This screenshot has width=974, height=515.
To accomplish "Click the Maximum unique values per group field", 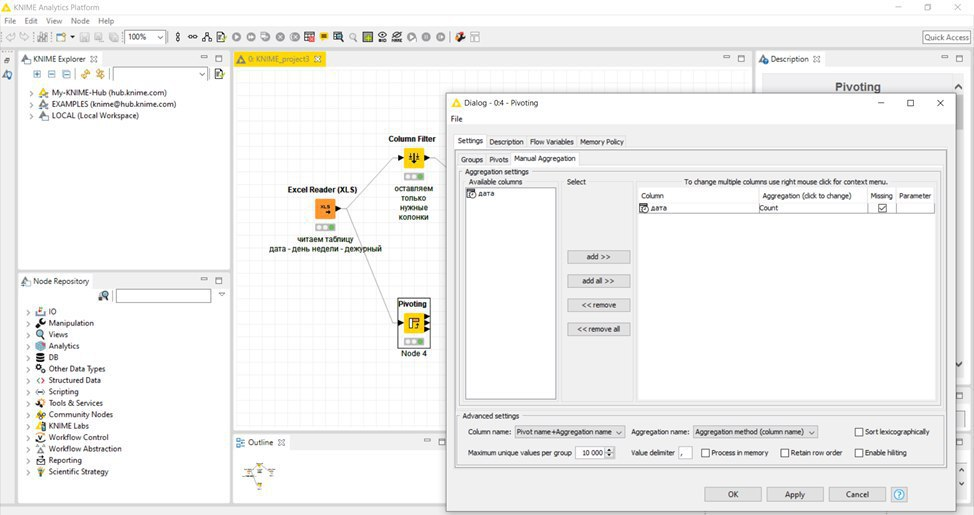I will point(590,453).
